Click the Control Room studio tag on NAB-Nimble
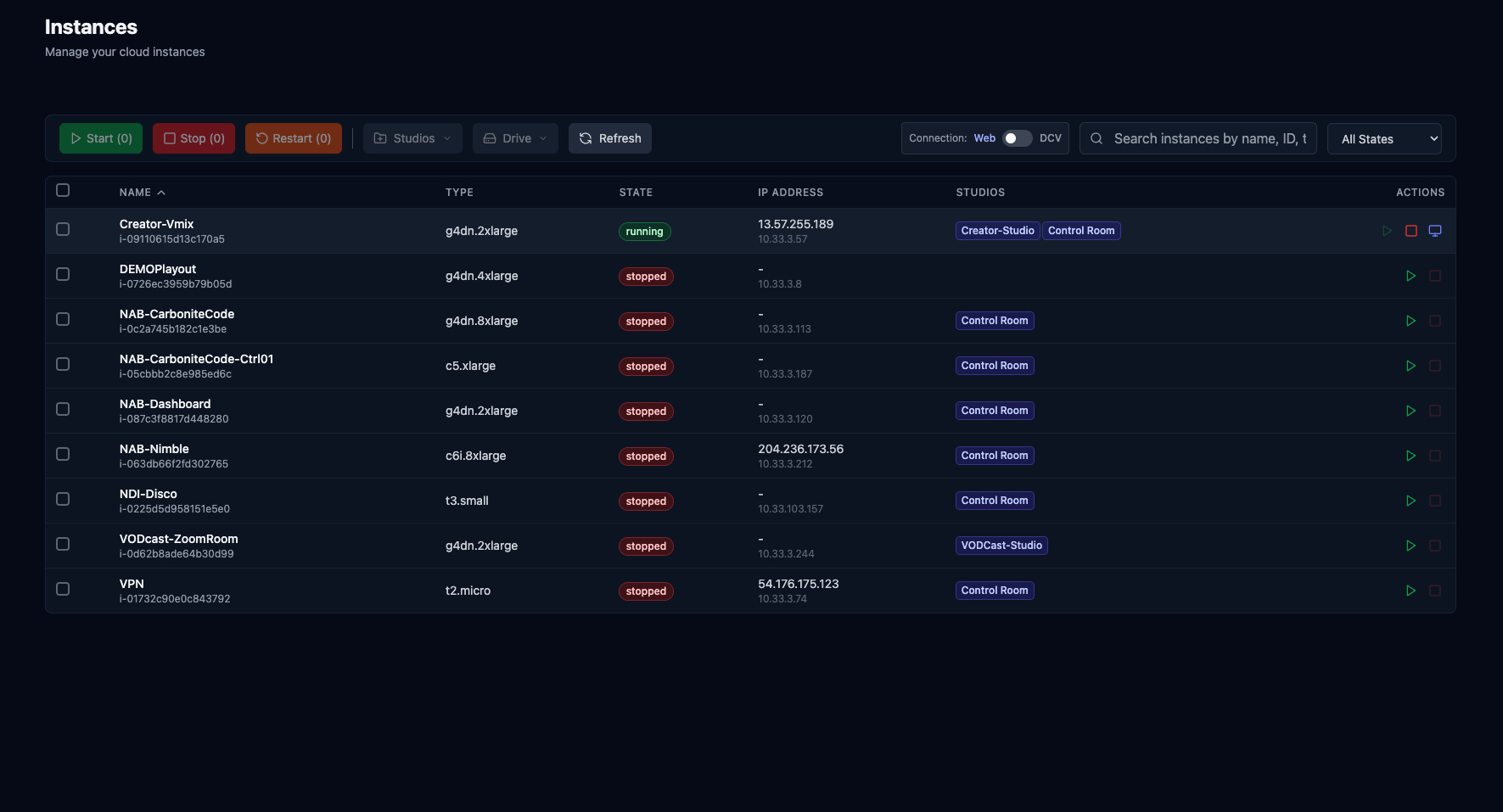 994,455
